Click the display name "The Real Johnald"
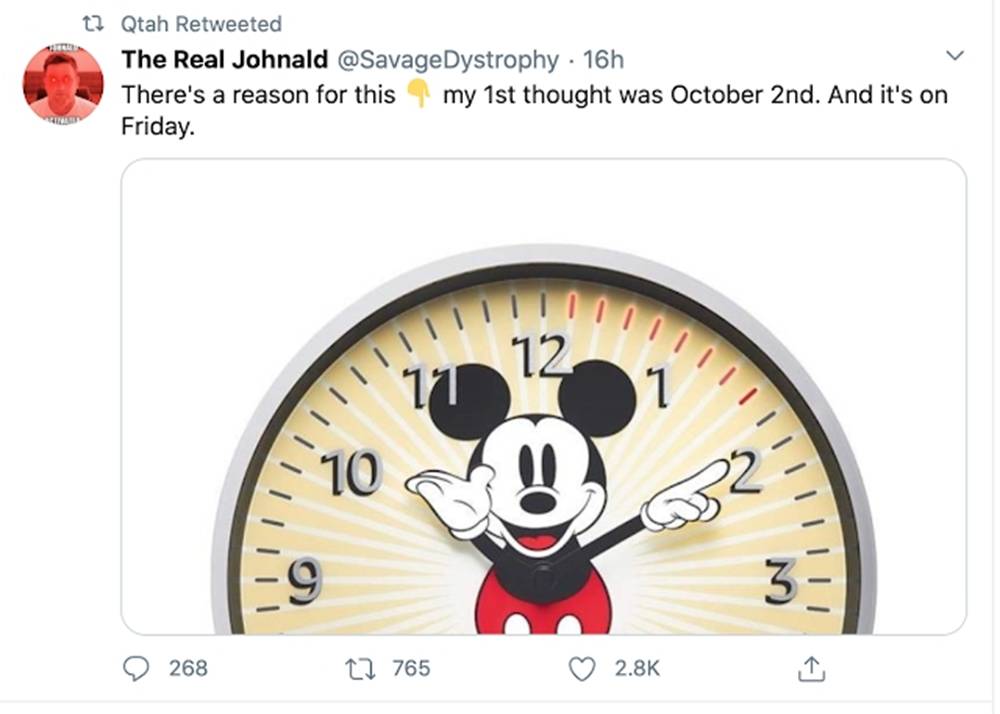This screenshot has height=714, width=1000. point(224,60)
